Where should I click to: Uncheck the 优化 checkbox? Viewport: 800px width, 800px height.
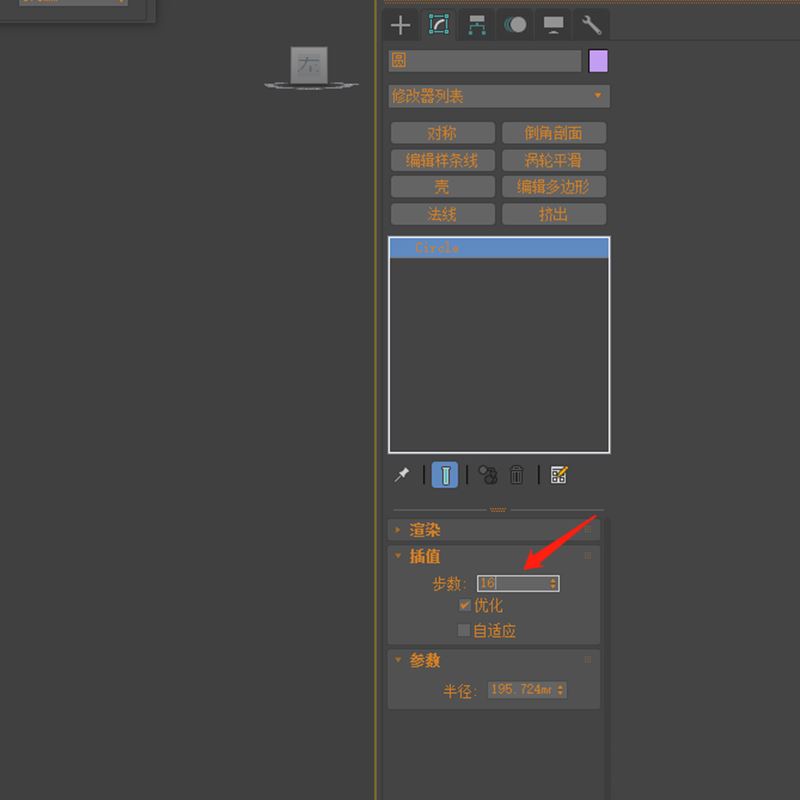465,605
